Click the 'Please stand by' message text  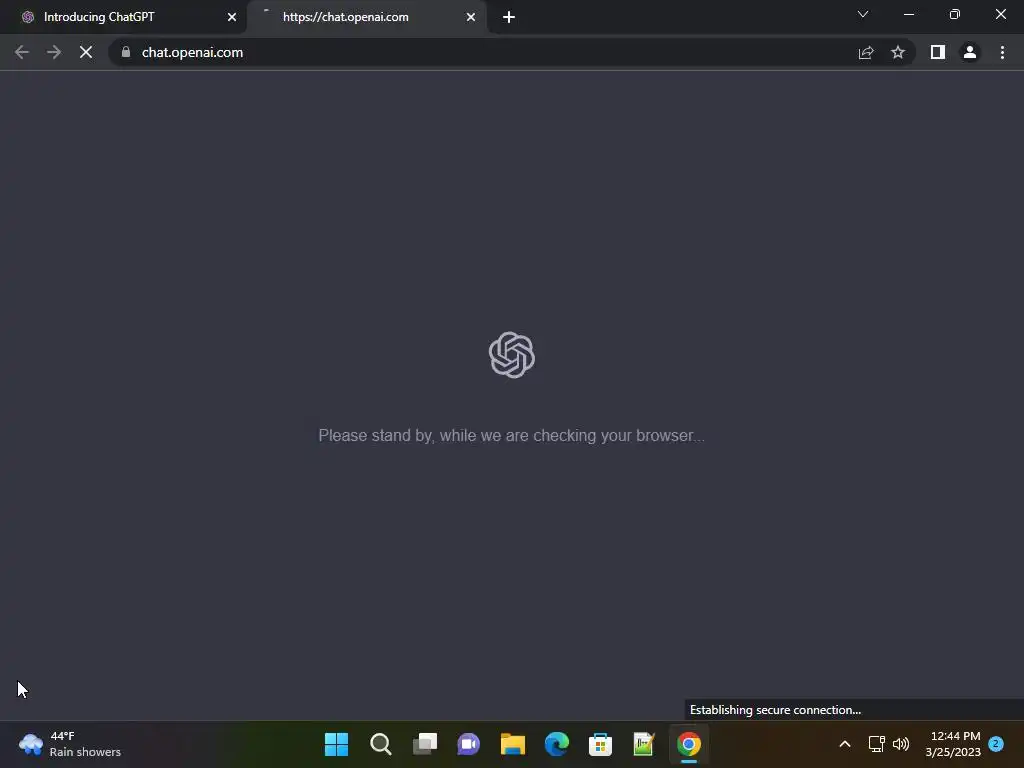point(511,436)
